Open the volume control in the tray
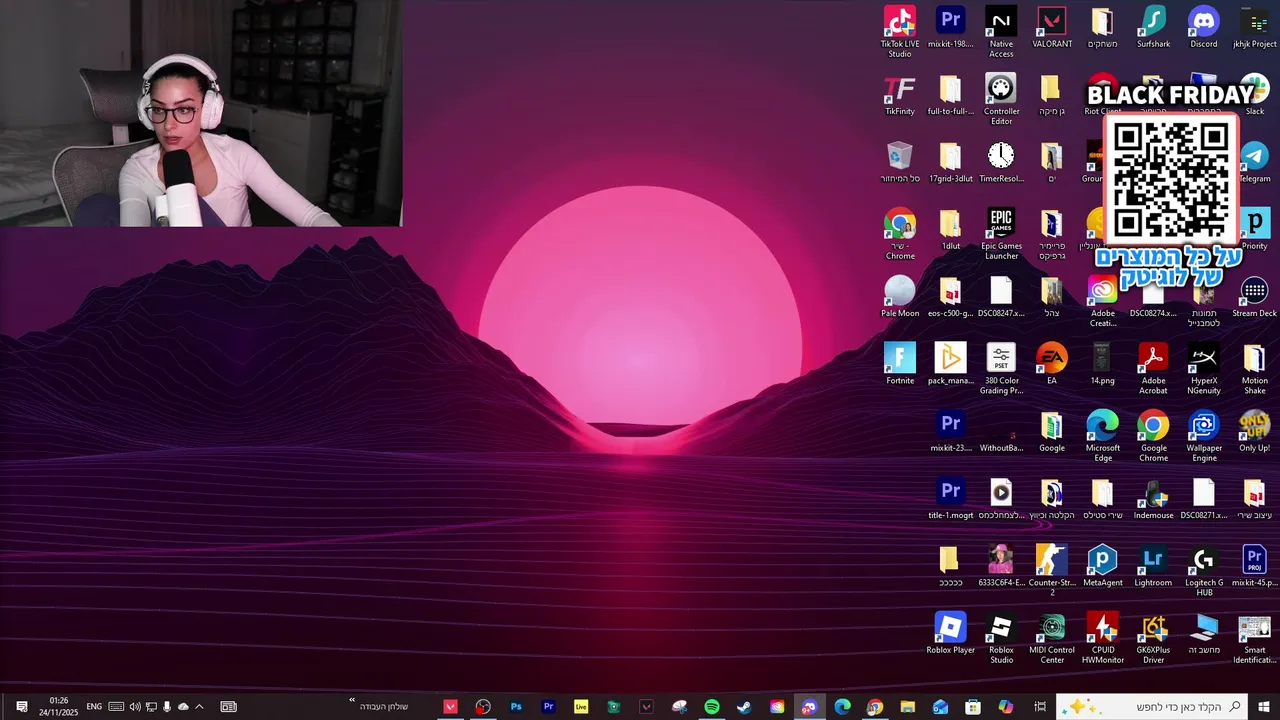The image size is (1280, 720). coord(135,707)
